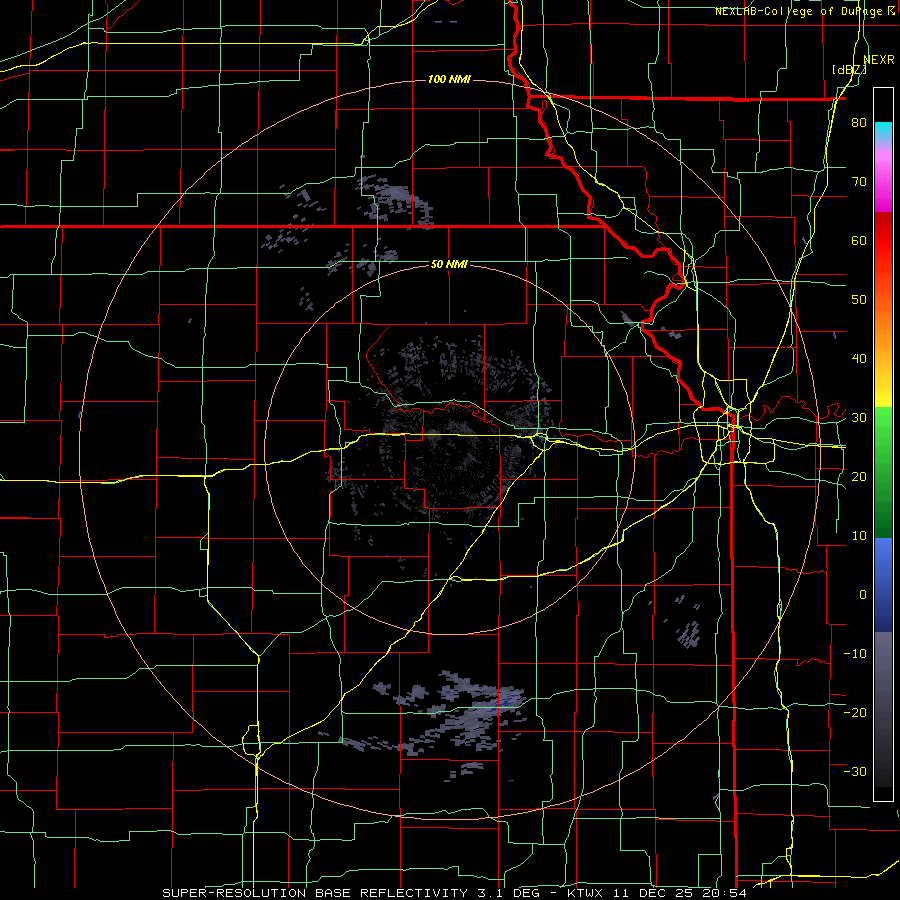Click the 100 NMI range ring label

449,79
